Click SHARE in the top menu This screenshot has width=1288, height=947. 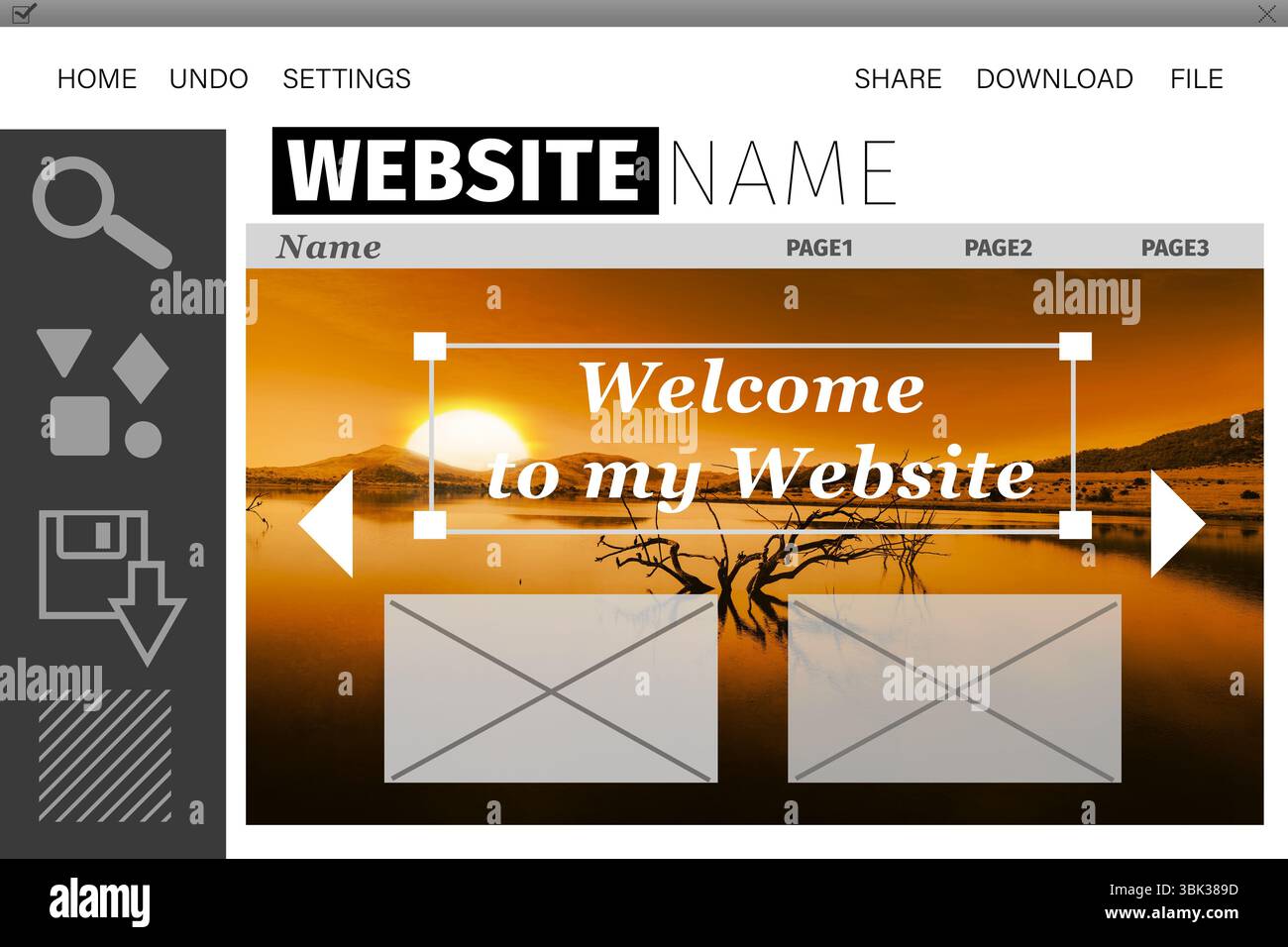point(898,78)
